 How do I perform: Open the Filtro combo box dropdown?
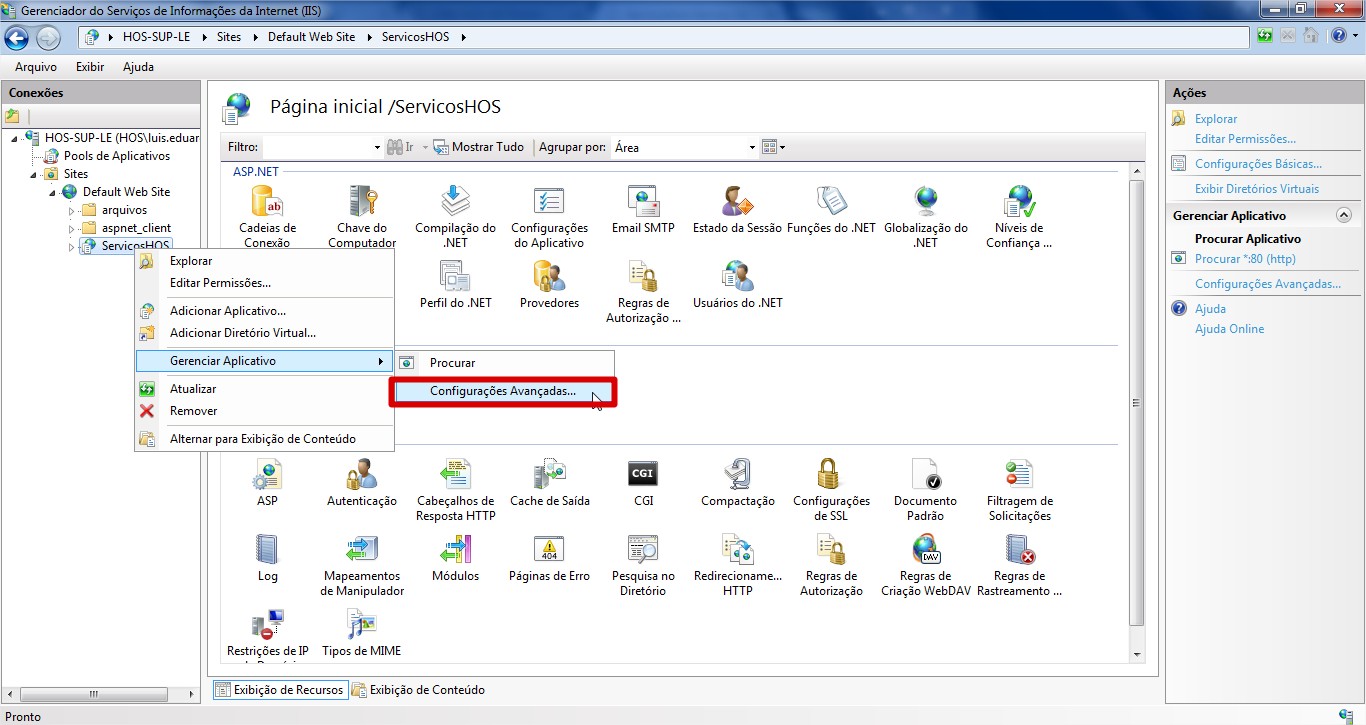click(377, 148)
